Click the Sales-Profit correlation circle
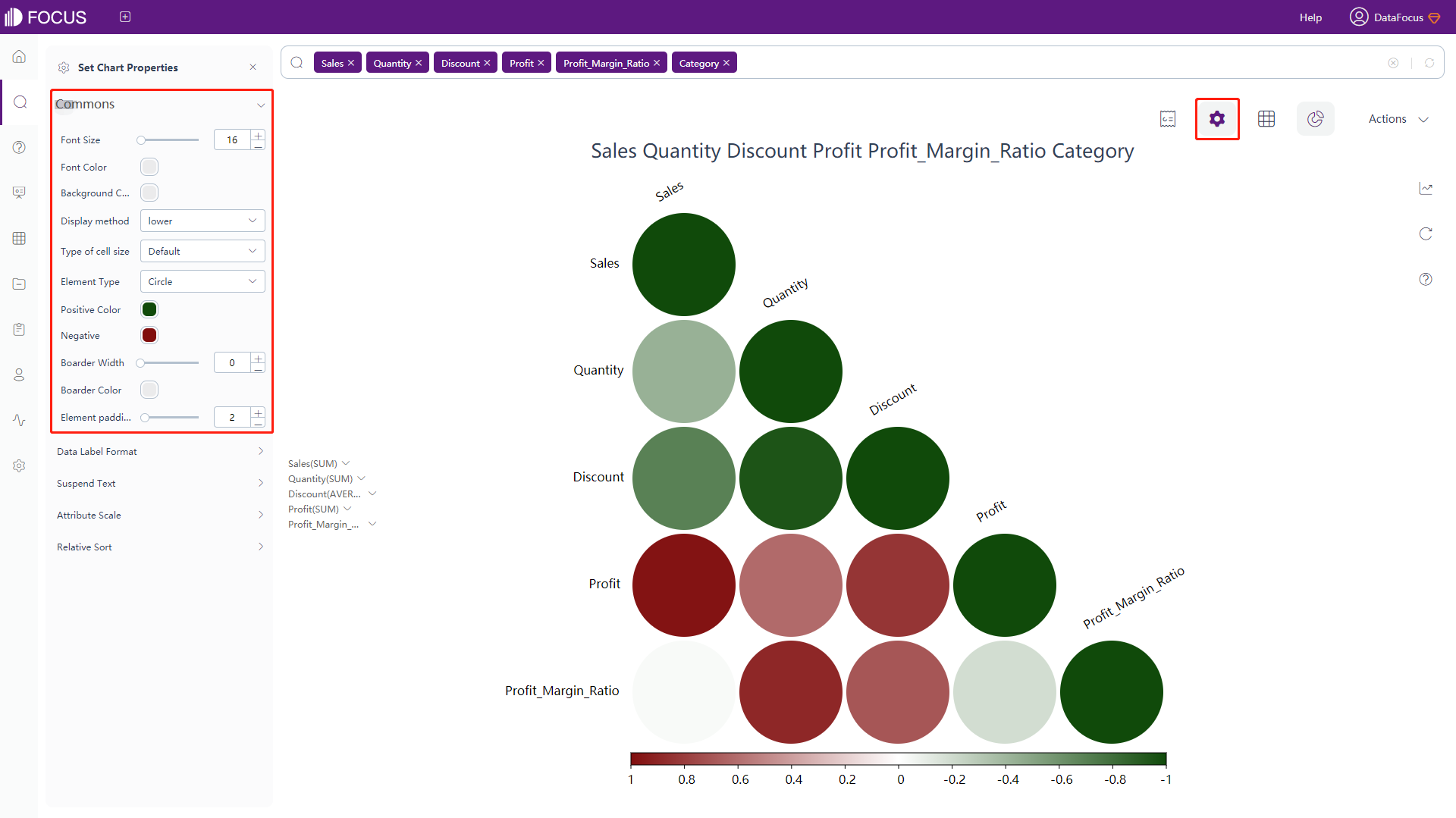1456x818 pixels. (x=684, y=585)
